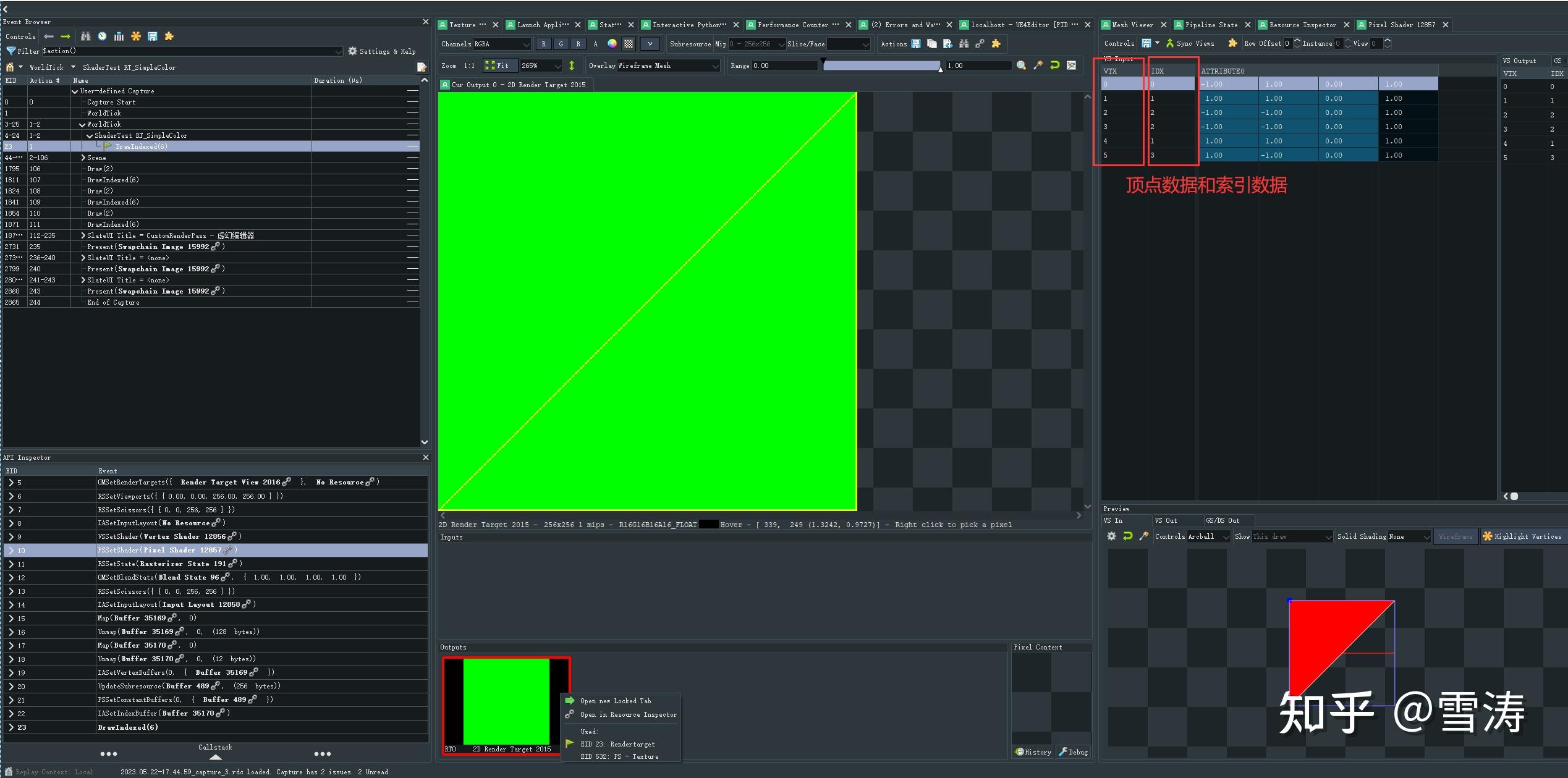Viewport: 1568px width, 778px height.
Task: Open texture search binoculars in Event Browser
Action: pyautogui.click(x=85, y=36)
